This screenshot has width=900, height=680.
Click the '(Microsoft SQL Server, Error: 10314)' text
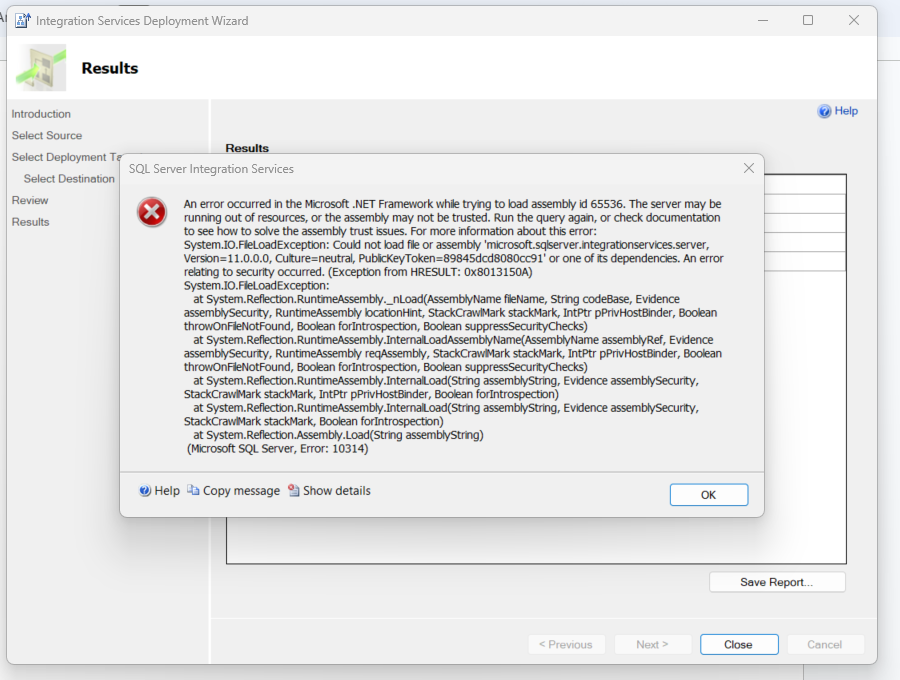[277, 449]
